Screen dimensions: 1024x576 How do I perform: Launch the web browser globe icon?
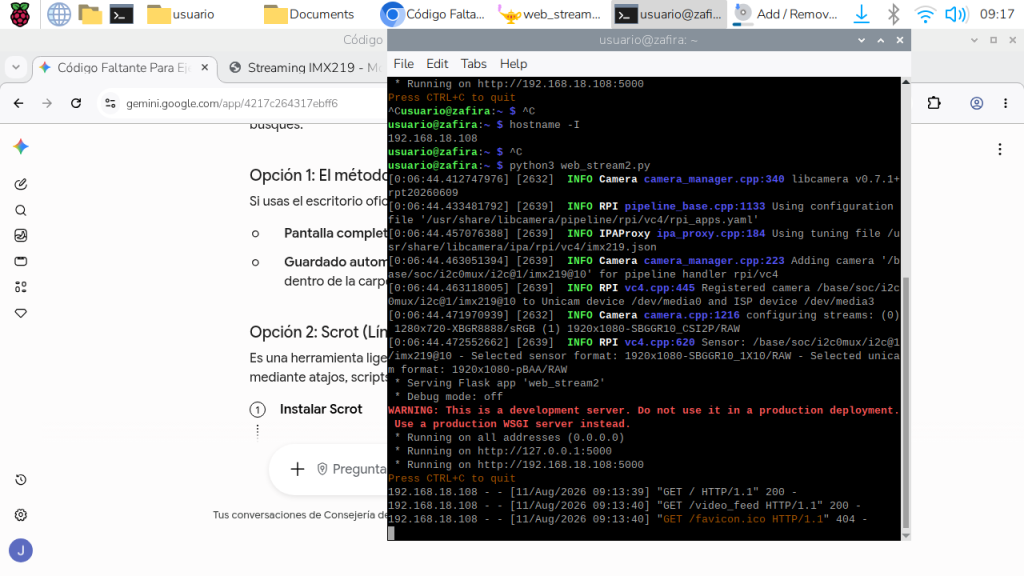point(59,14)
